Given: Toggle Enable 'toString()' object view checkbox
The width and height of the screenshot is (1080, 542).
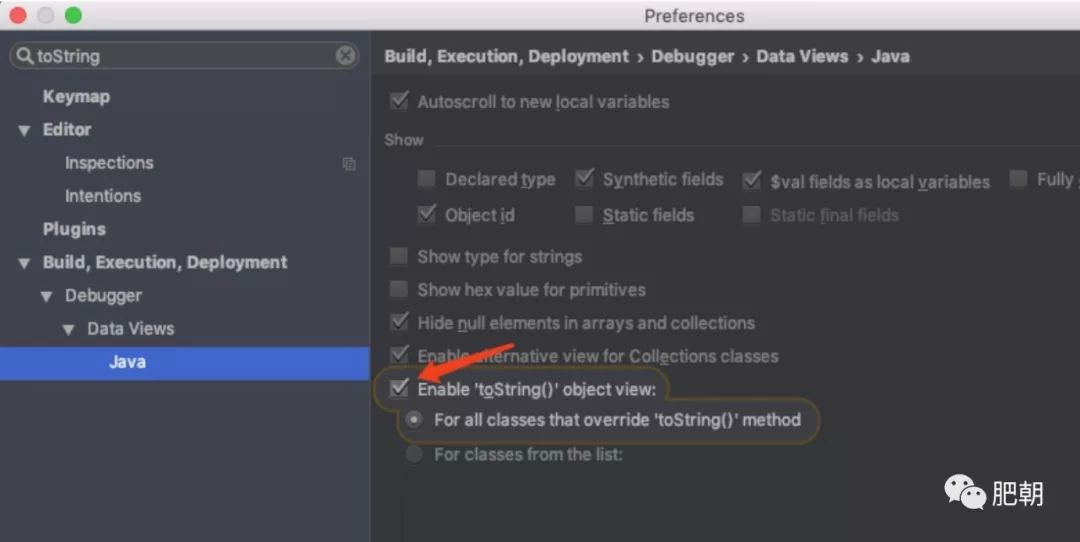Looking at the screenshot, I should [400, 389].
